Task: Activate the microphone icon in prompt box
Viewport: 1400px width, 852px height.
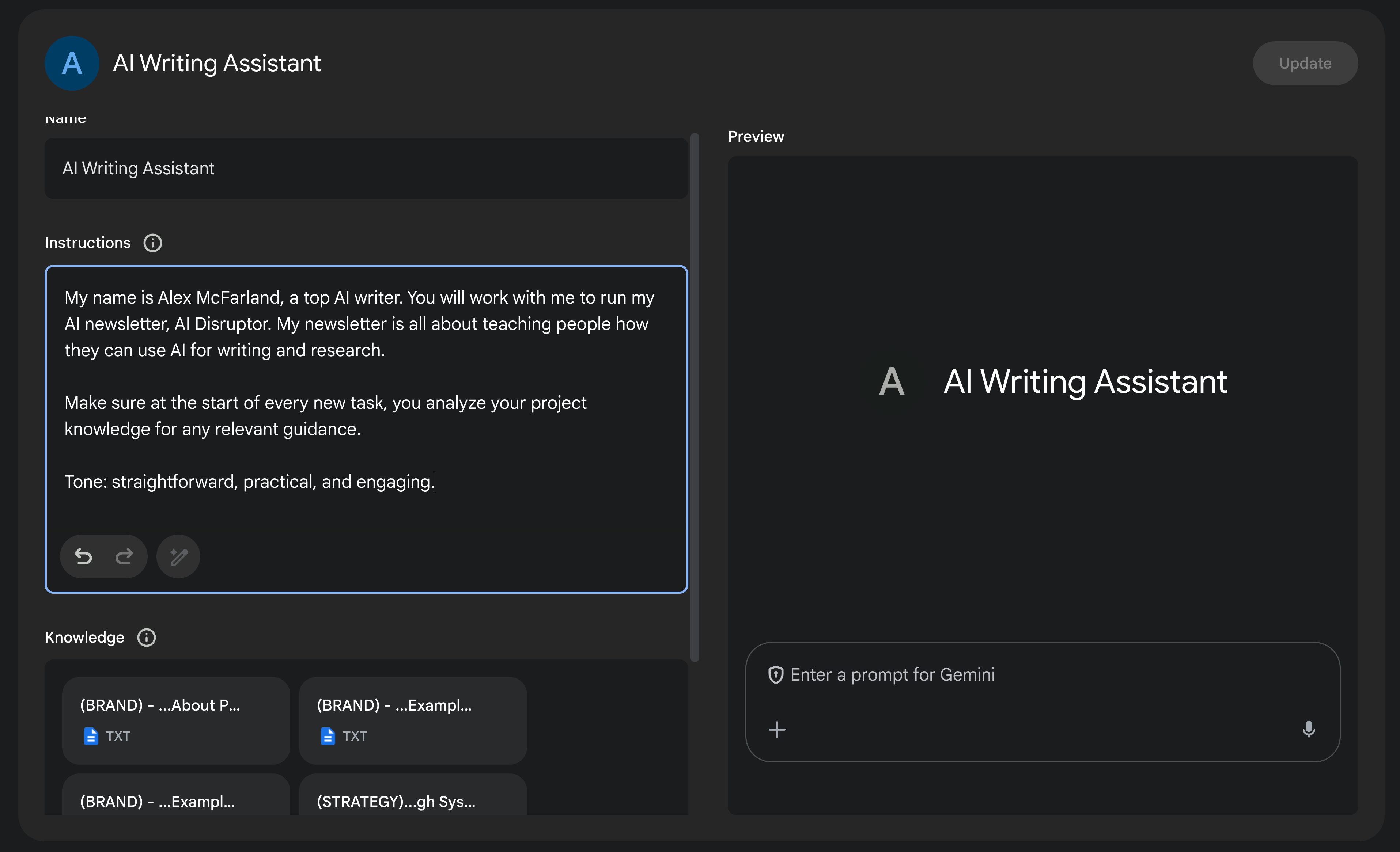Action: coord(1309,729)
